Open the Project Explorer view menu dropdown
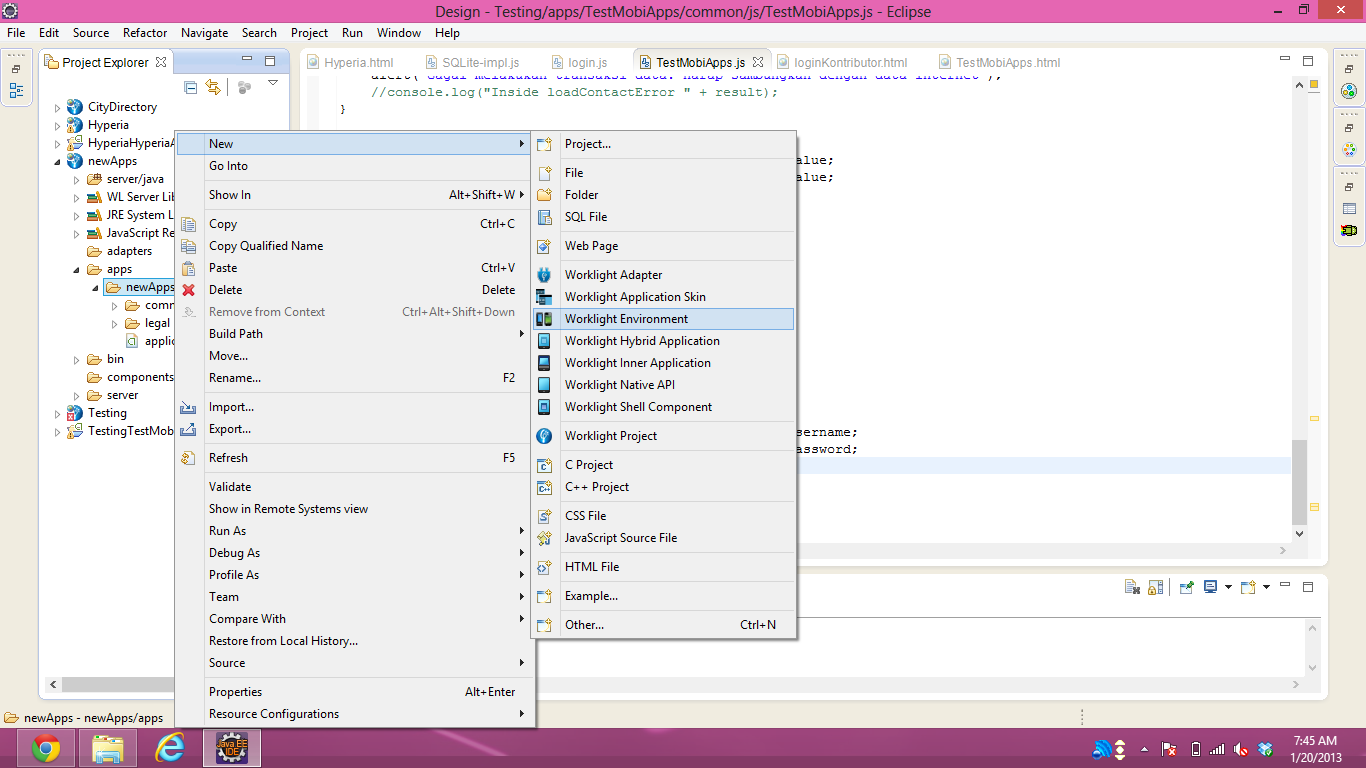This screenshot has height=768, width=1366. [273, 84]
